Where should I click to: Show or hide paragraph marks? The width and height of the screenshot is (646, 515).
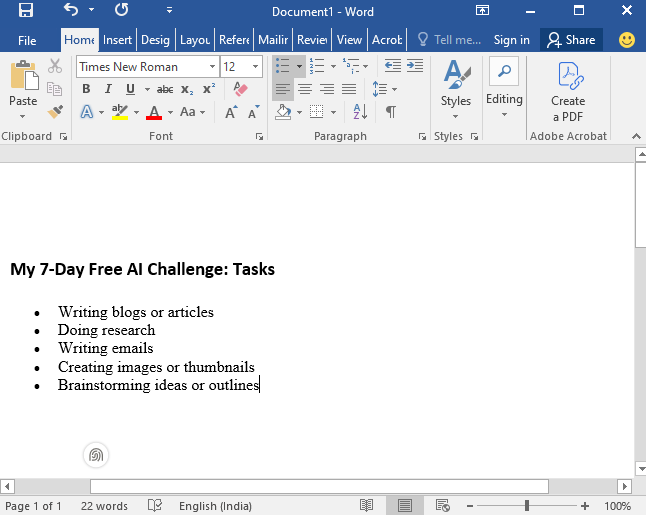click(391, 112)
